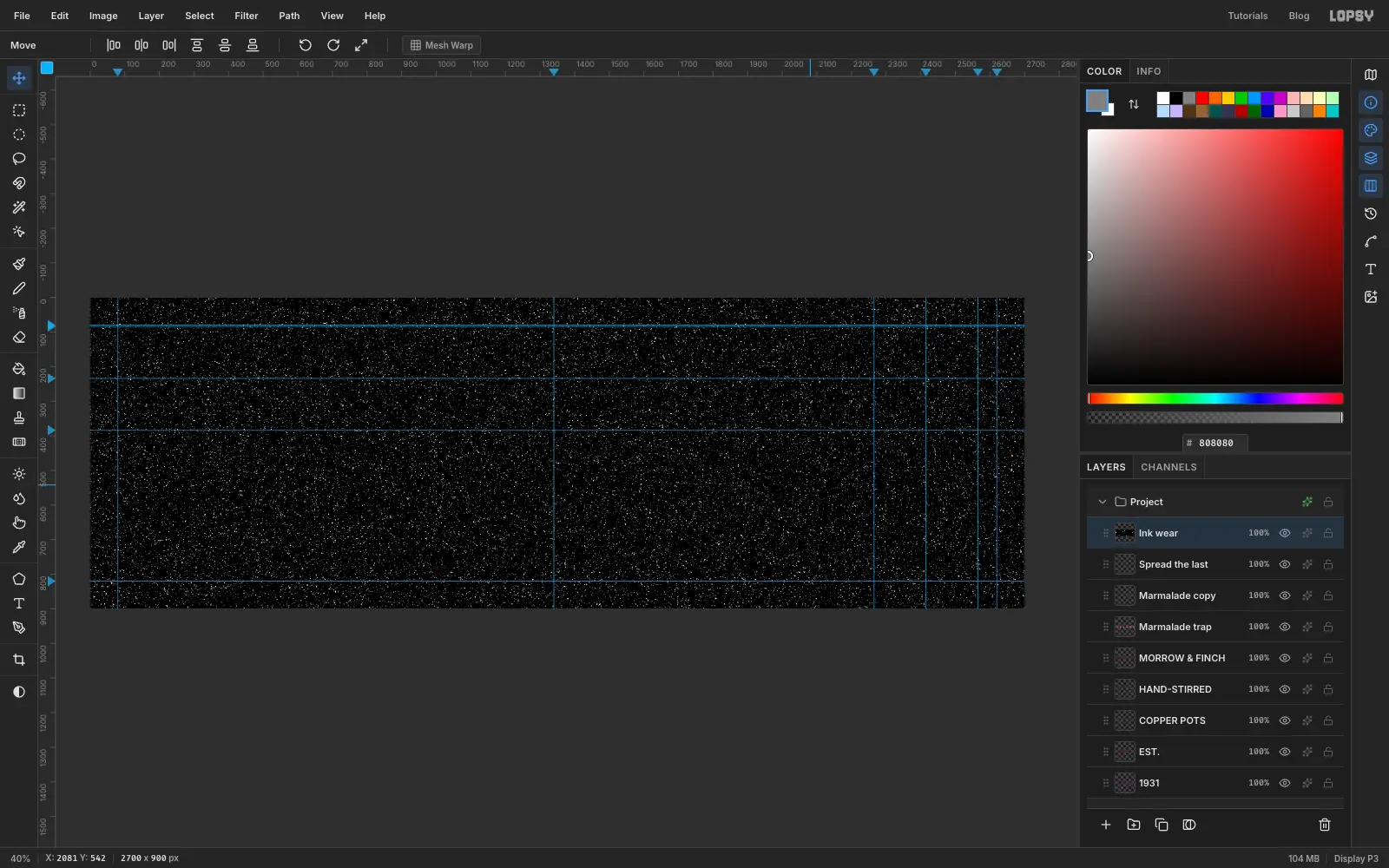The image size is (1389, 868).
Task: Switch to the Channels tab
Action: (1168, 467)
